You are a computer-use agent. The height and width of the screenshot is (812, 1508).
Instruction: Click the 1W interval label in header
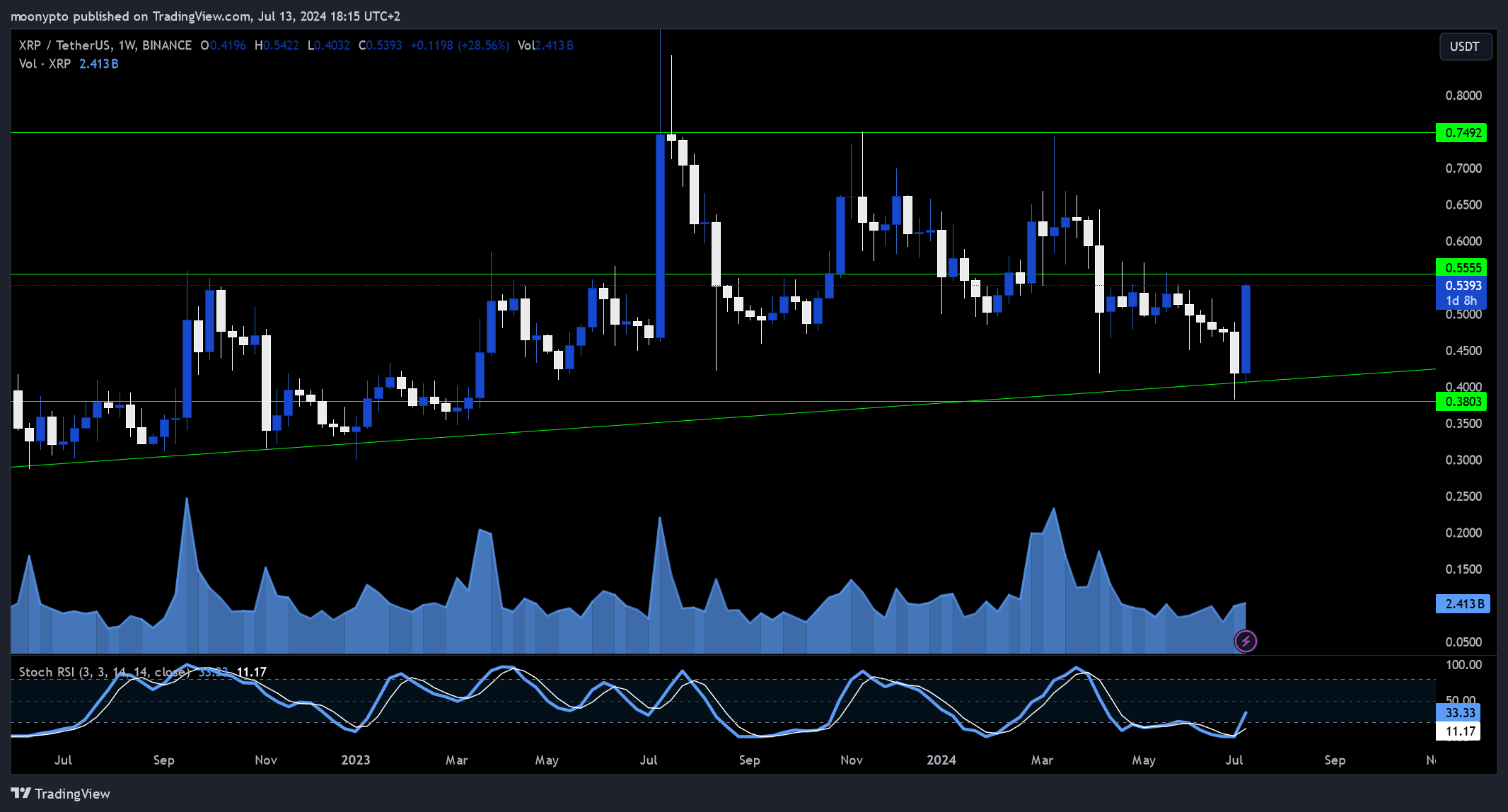[127, 45]
